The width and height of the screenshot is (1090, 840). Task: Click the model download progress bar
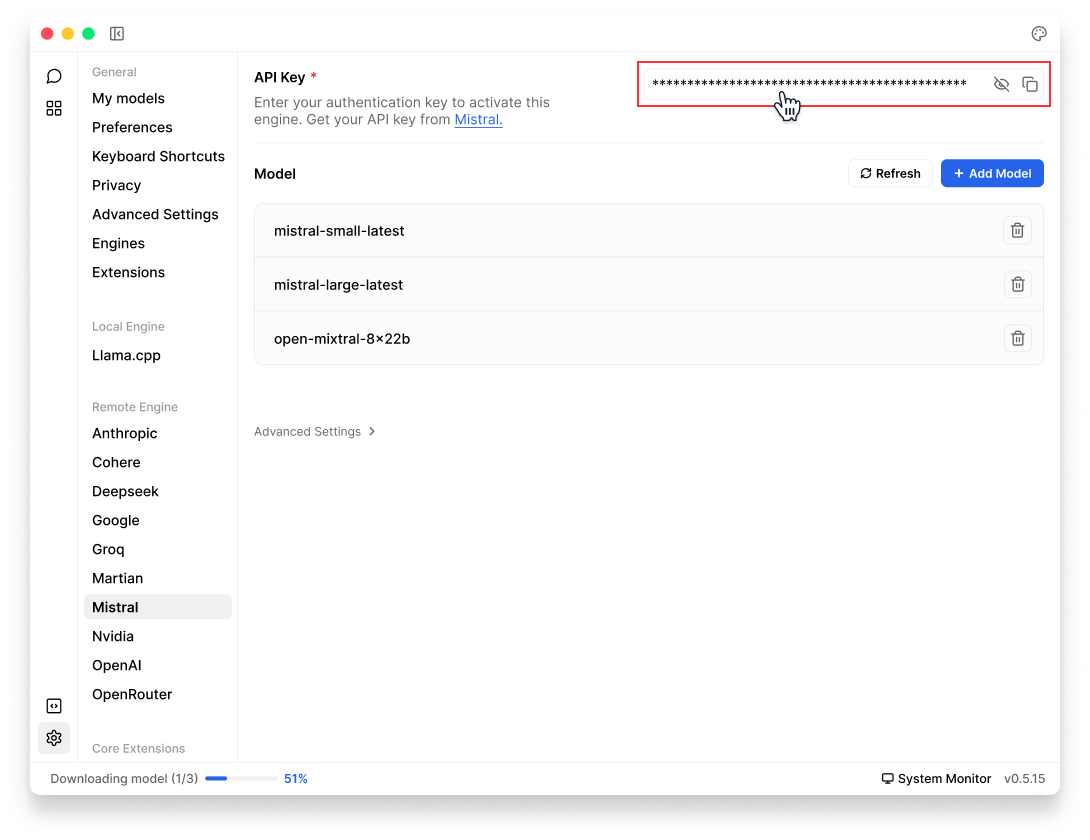[x=241, y=779]
